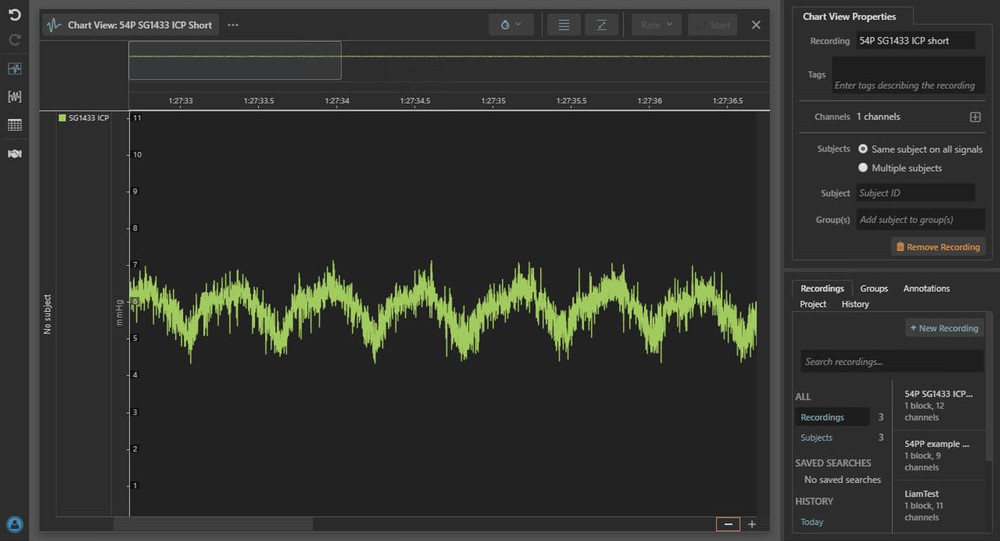The height and width of the screenshot is (541, 1000).
Task: Click the green SG1433 ICP channel swatch
Action: [x=62, y=118]
